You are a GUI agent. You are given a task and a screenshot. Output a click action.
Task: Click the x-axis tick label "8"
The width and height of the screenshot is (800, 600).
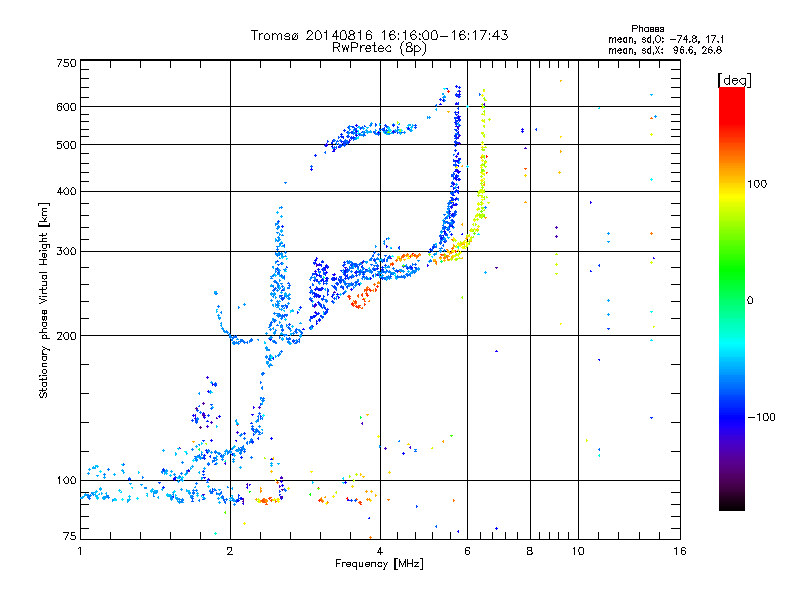click(530, 551)
